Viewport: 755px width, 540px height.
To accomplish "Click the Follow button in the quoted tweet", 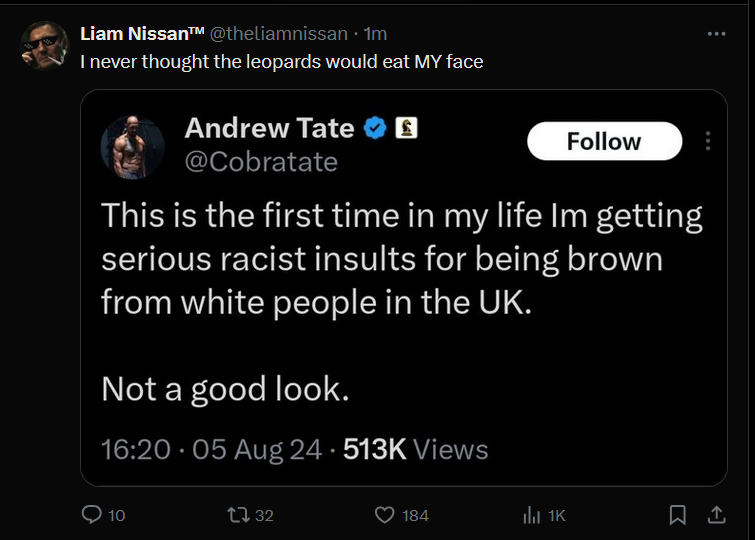I will pyautogui.click(x=604, y=141).
